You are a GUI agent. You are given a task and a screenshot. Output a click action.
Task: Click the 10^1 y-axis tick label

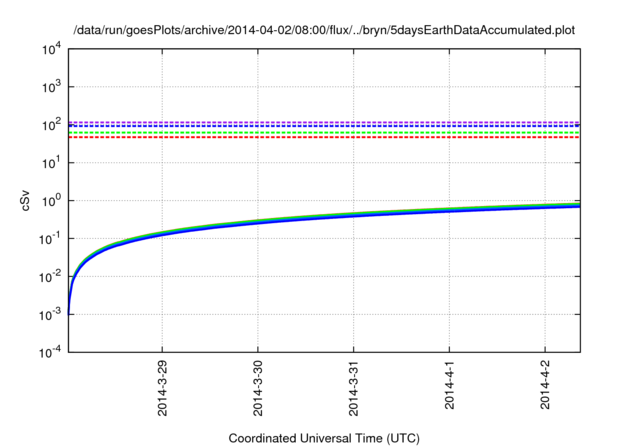52,163
